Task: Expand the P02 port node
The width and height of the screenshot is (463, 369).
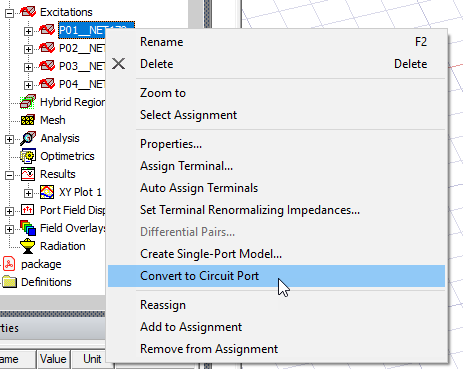Action: tap(28, 49)
